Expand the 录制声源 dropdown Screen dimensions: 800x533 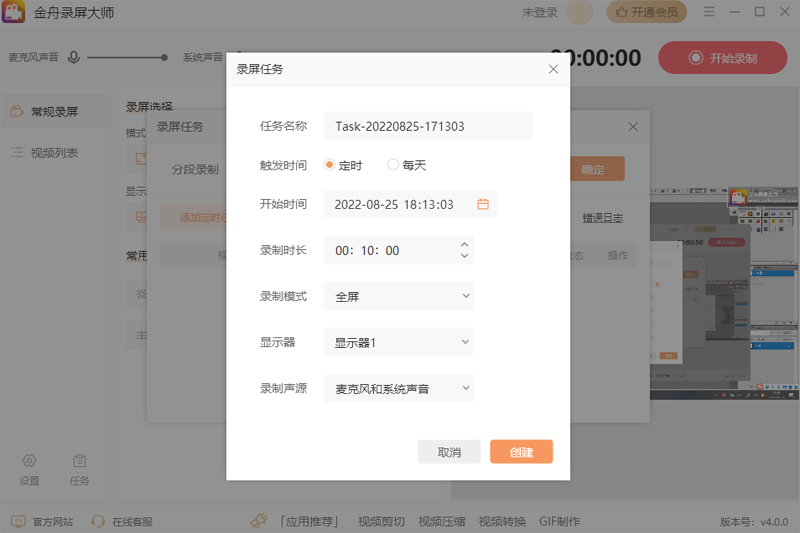[398, 388]
